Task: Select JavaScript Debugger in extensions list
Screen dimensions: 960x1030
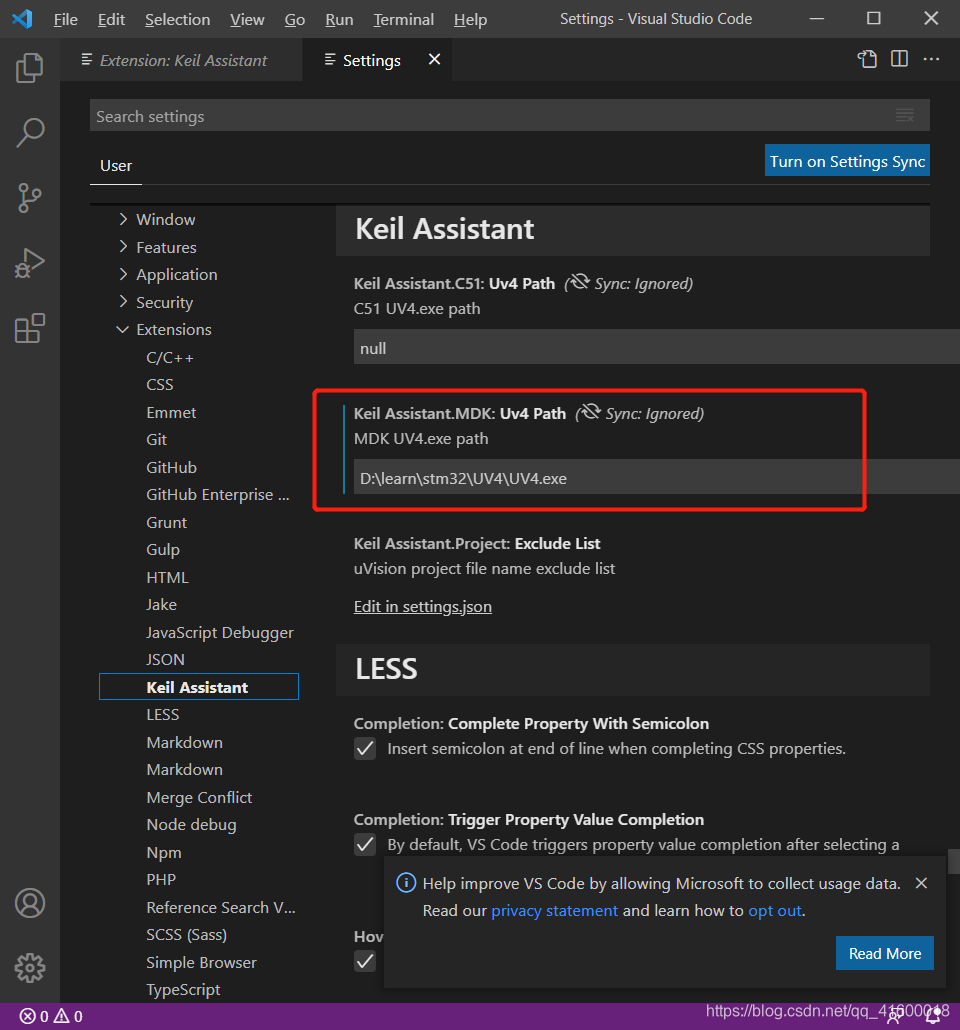Action: point(219,633)
